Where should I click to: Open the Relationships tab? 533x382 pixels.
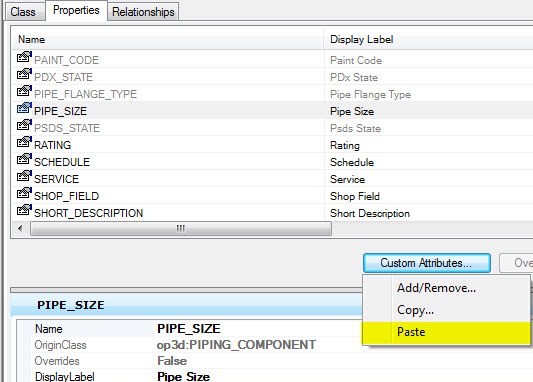143,12
